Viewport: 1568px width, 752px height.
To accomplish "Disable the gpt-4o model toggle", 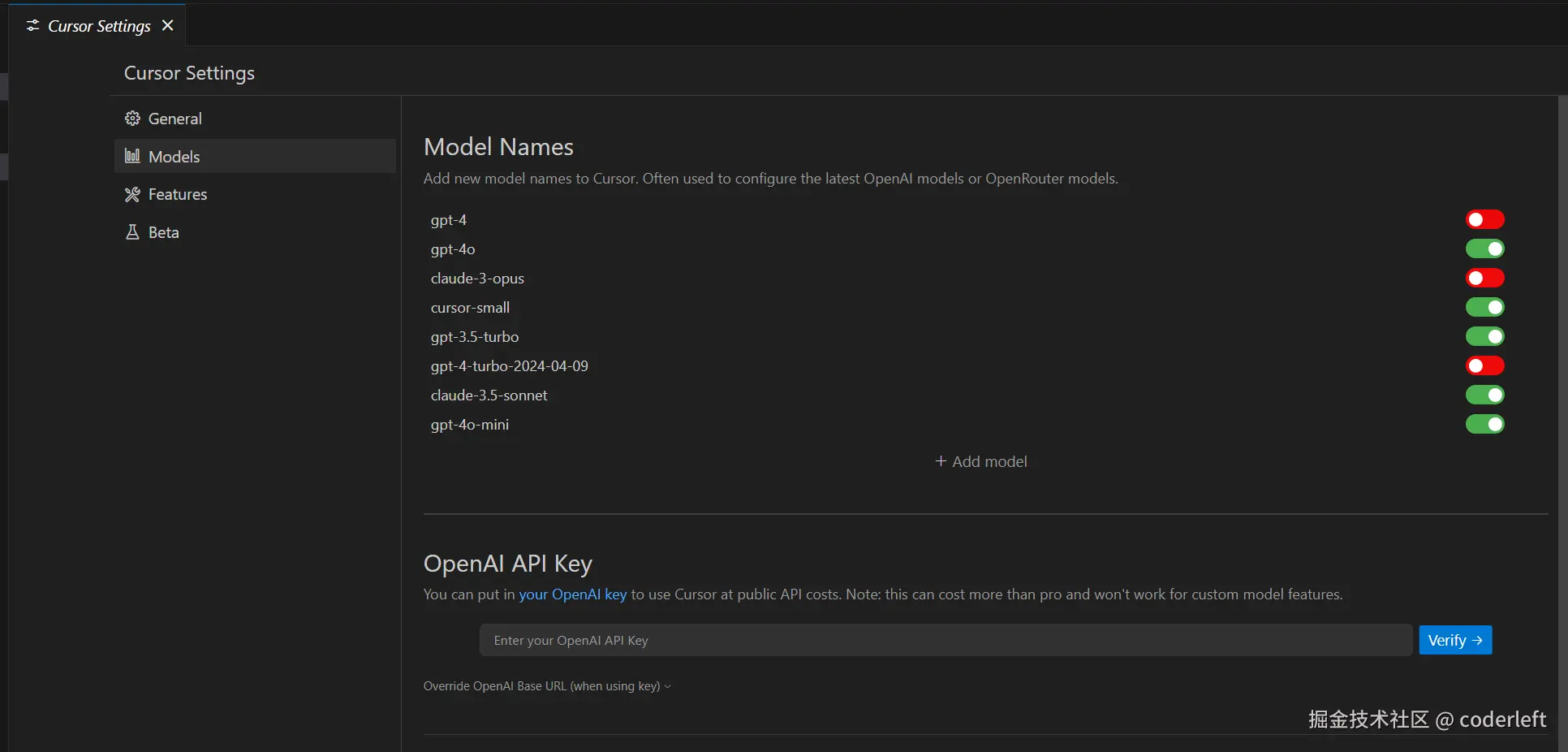I will [1484, 249].
